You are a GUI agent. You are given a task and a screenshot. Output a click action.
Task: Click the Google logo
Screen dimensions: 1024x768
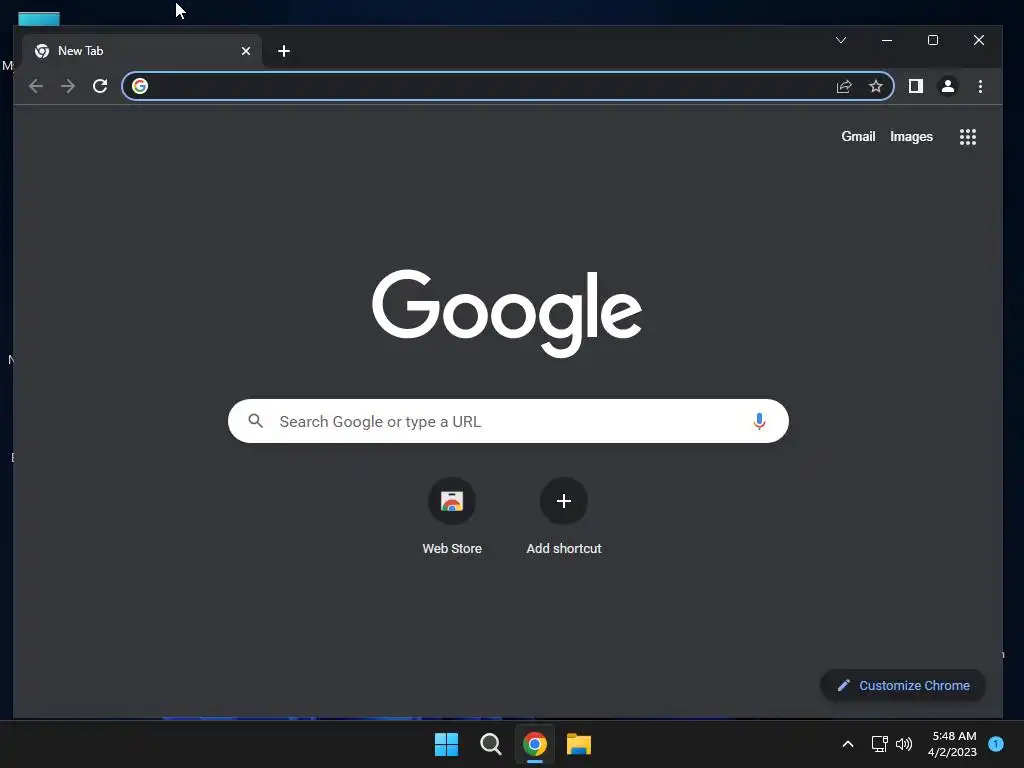507,313
